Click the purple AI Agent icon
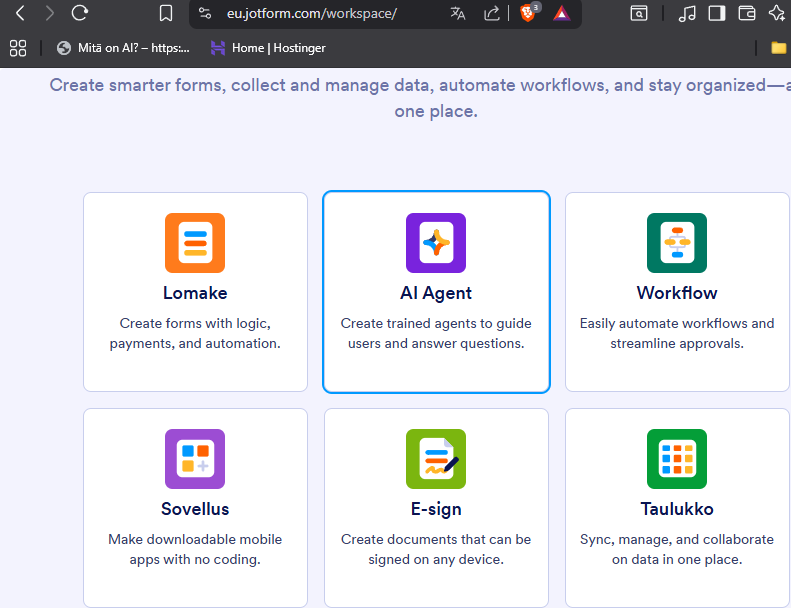This screenshot has height=608, width=791. click(x=436, y=243)
